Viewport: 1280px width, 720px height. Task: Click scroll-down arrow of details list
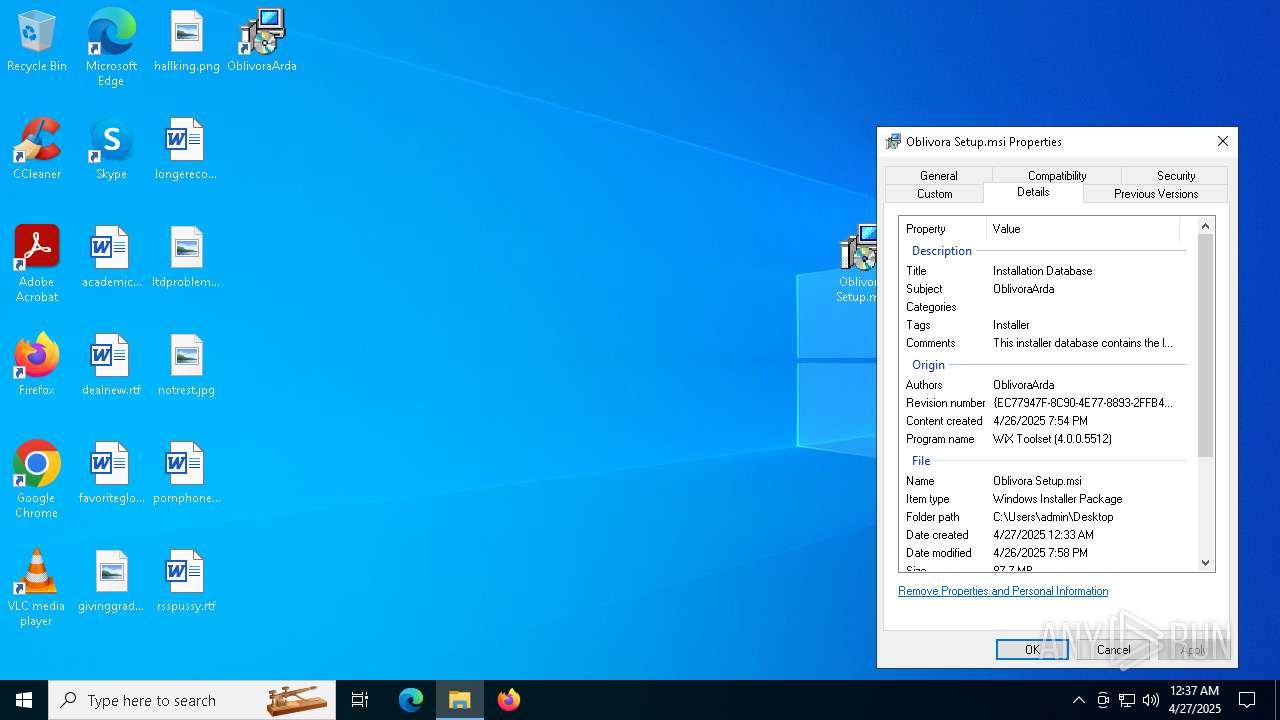point(1205,563)
